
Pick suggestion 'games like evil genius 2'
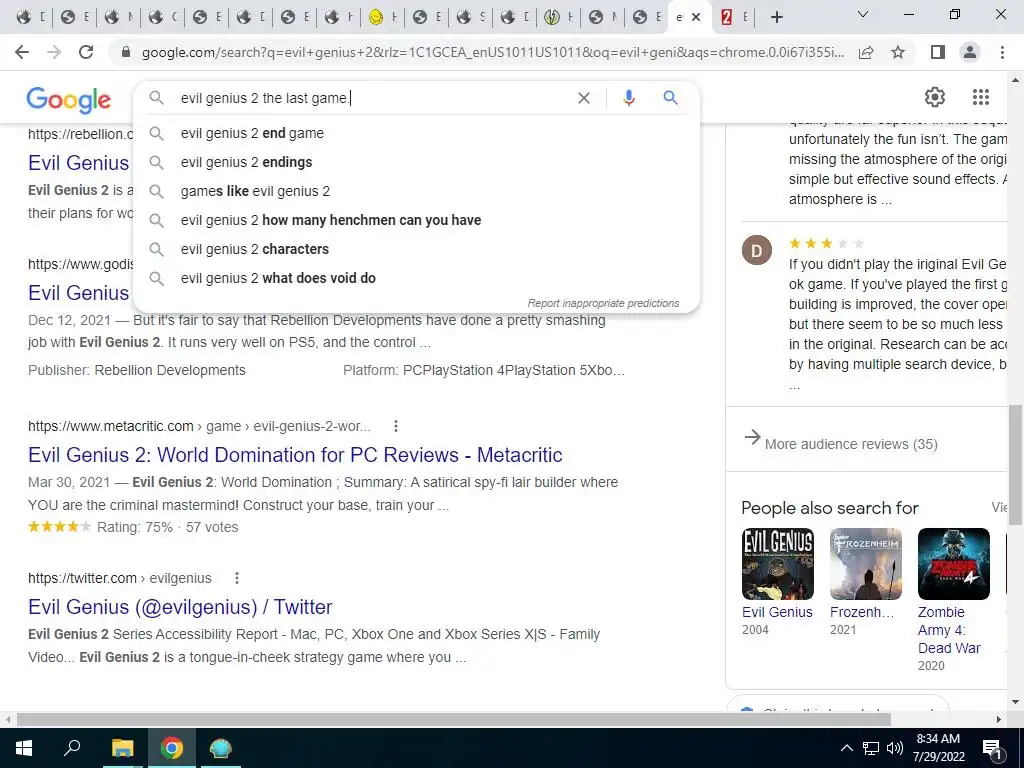417,191
